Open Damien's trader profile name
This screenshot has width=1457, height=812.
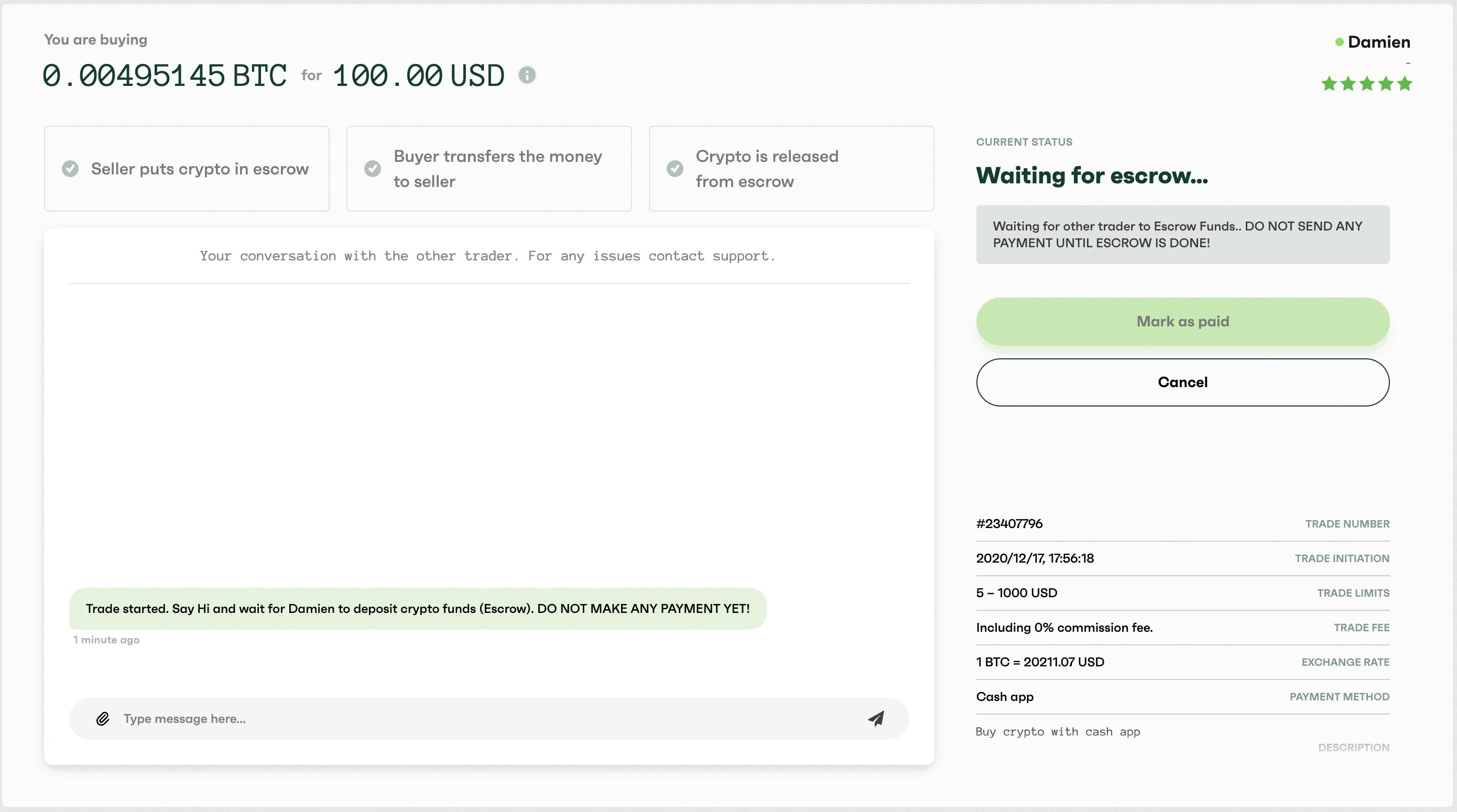click(x=1379, y=42)
